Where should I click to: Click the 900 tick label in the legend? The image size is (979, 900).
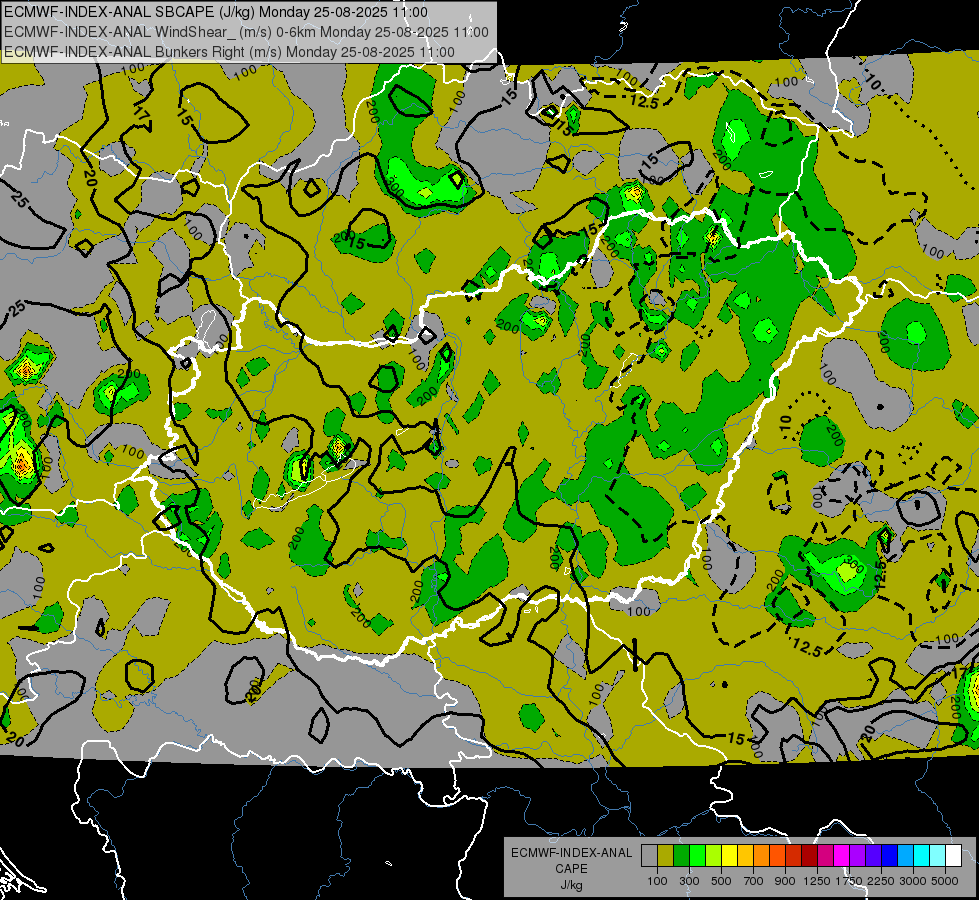785,881
